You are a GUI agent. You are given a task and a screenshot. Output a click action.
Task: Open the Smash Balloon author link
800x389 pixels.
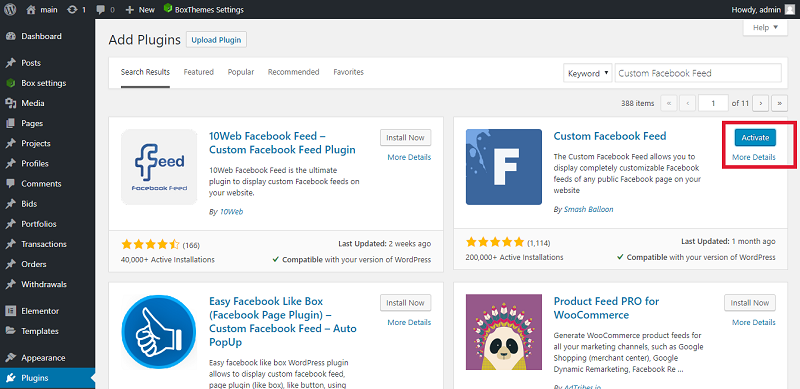589,209
